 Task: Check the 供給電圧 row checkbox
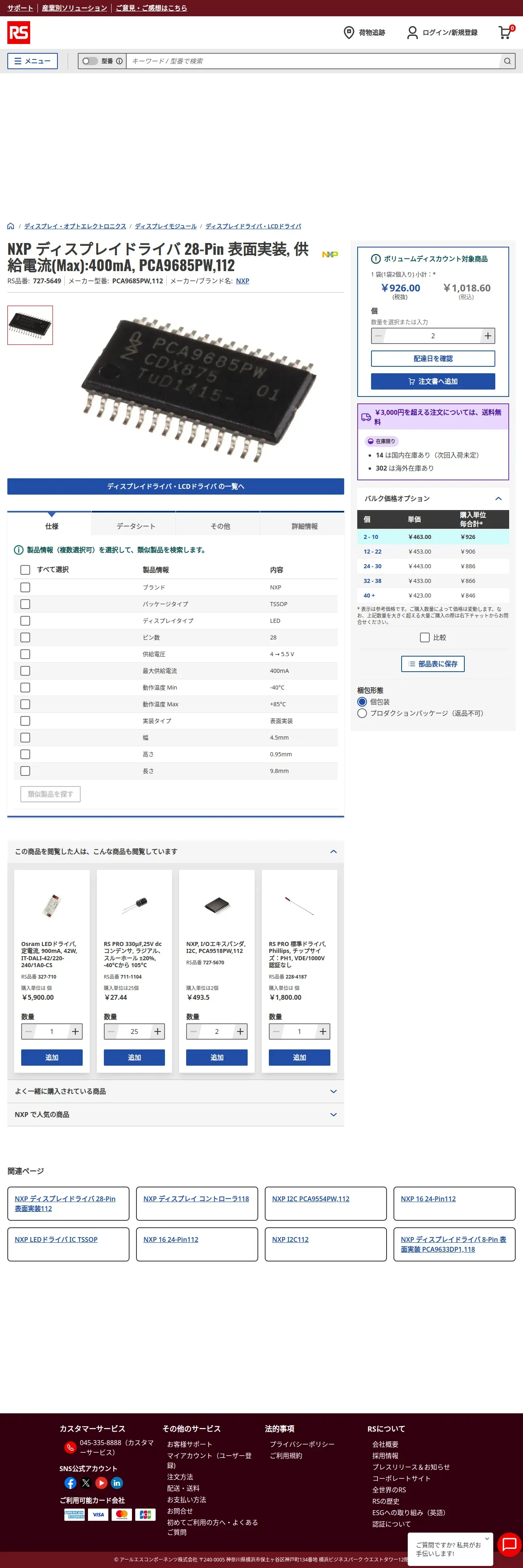(25, 654)
